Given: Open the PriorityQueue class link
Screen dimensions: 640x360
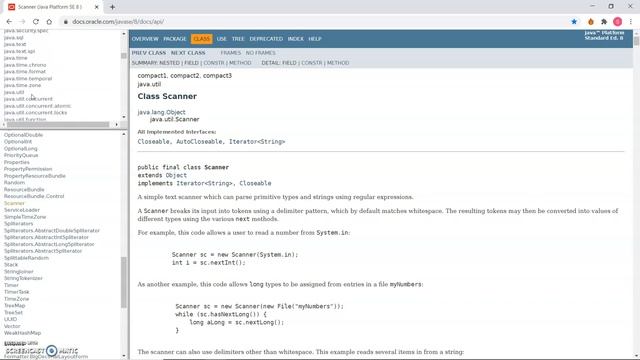Looking at the screenshot, I should 21,155.
